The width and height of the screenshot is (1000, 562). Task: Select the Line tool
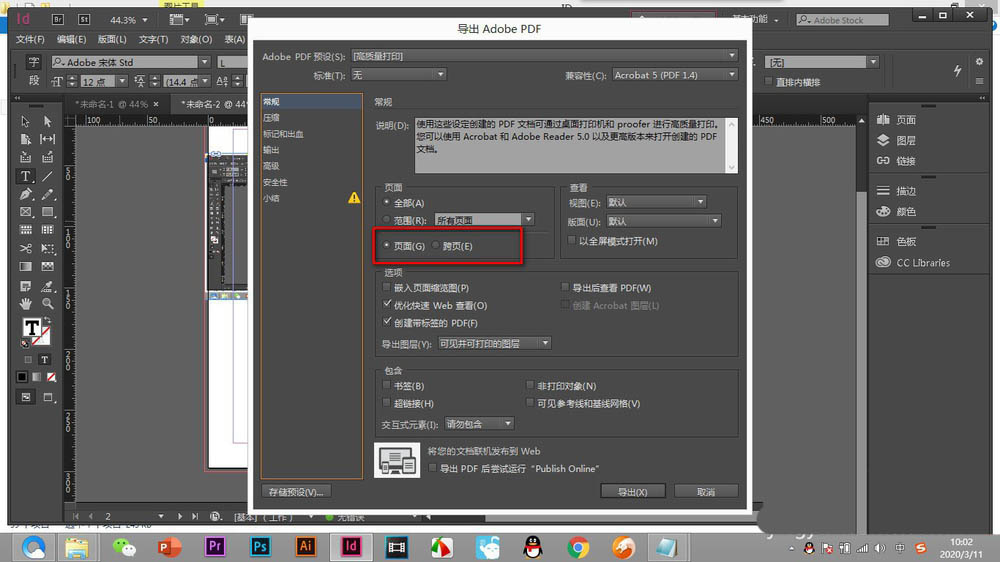point(47,176)
